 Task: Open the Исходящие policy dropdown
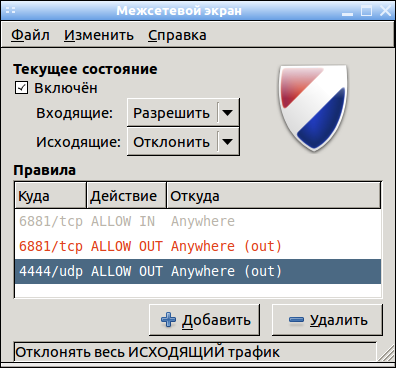183,142
